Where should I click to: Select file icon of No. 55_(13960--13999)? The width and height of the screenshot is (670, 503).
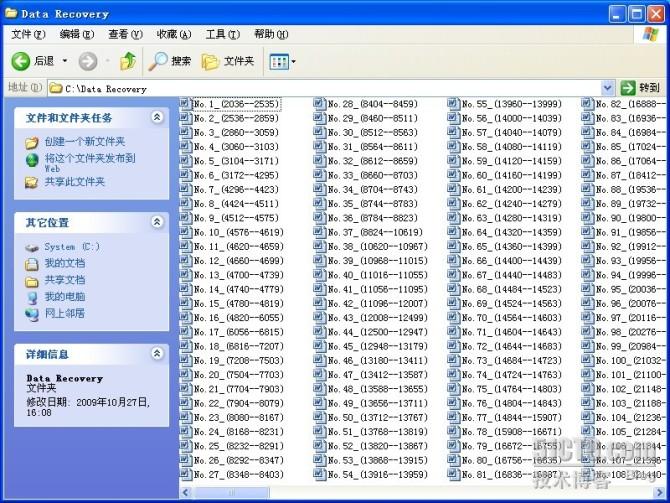[x=453, y=103]
